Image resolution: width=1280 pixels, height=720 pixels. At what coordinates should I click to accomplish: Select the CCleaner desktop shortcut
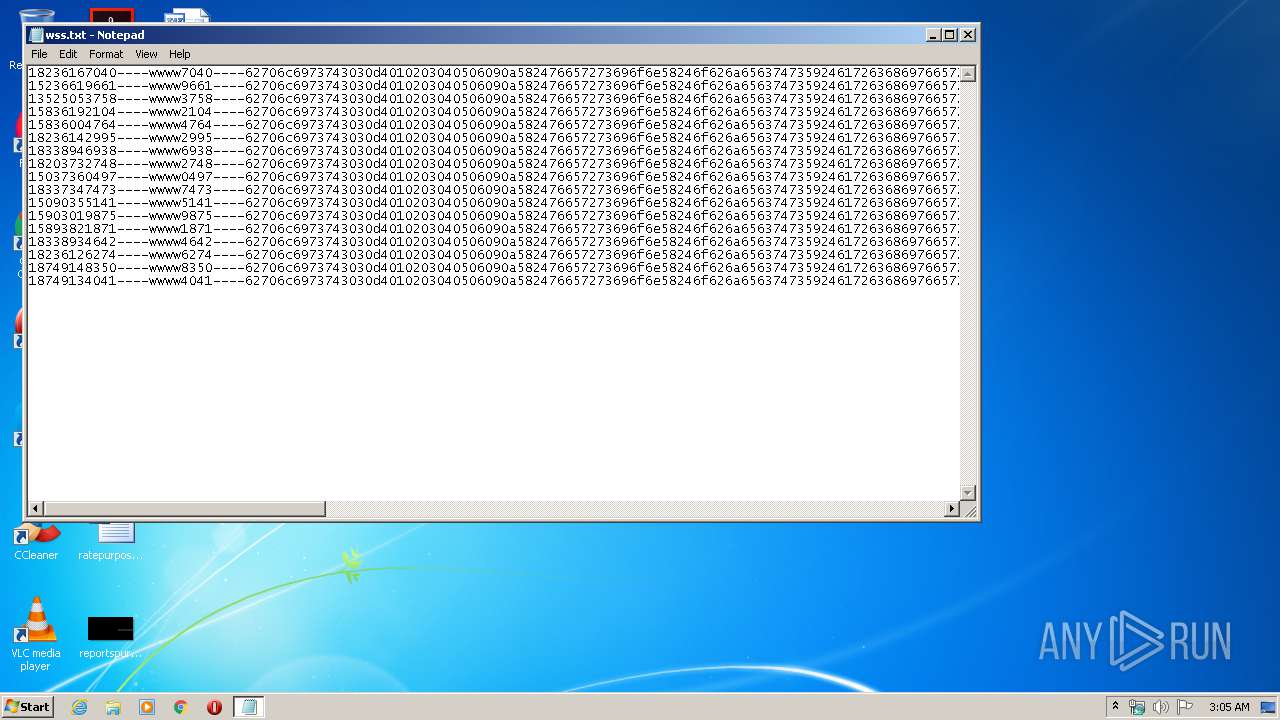36,541
